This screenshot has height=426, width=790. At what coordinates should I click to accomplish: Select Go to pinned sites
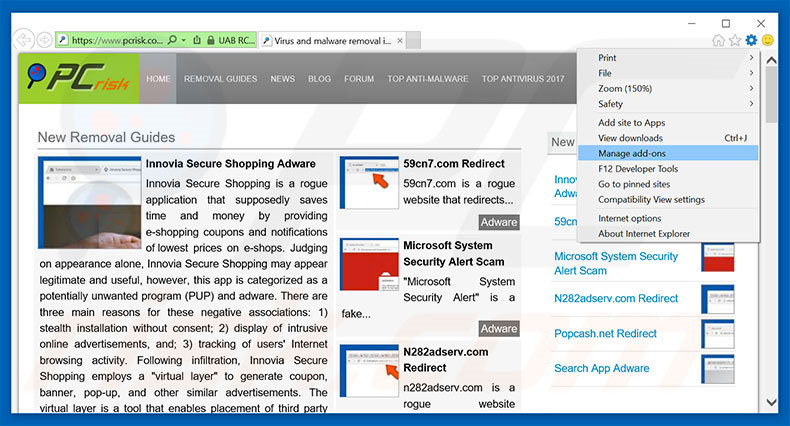668,184
